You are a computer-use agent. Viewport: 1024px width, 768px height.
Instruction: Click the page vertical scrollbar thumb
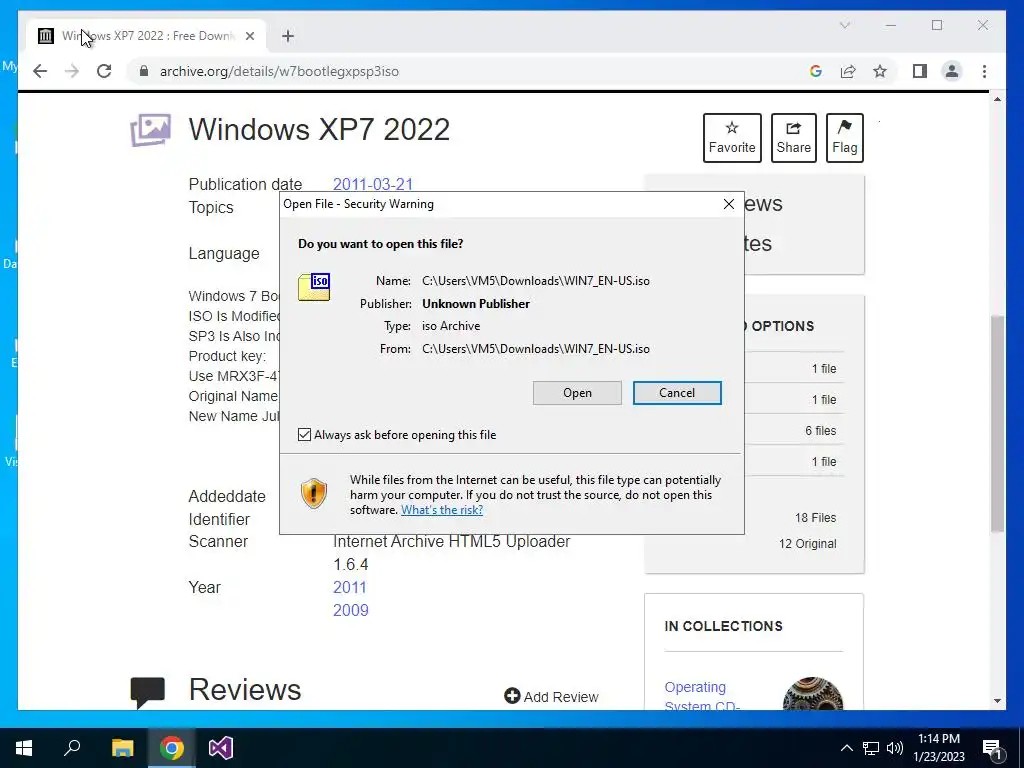click(997, 423)
